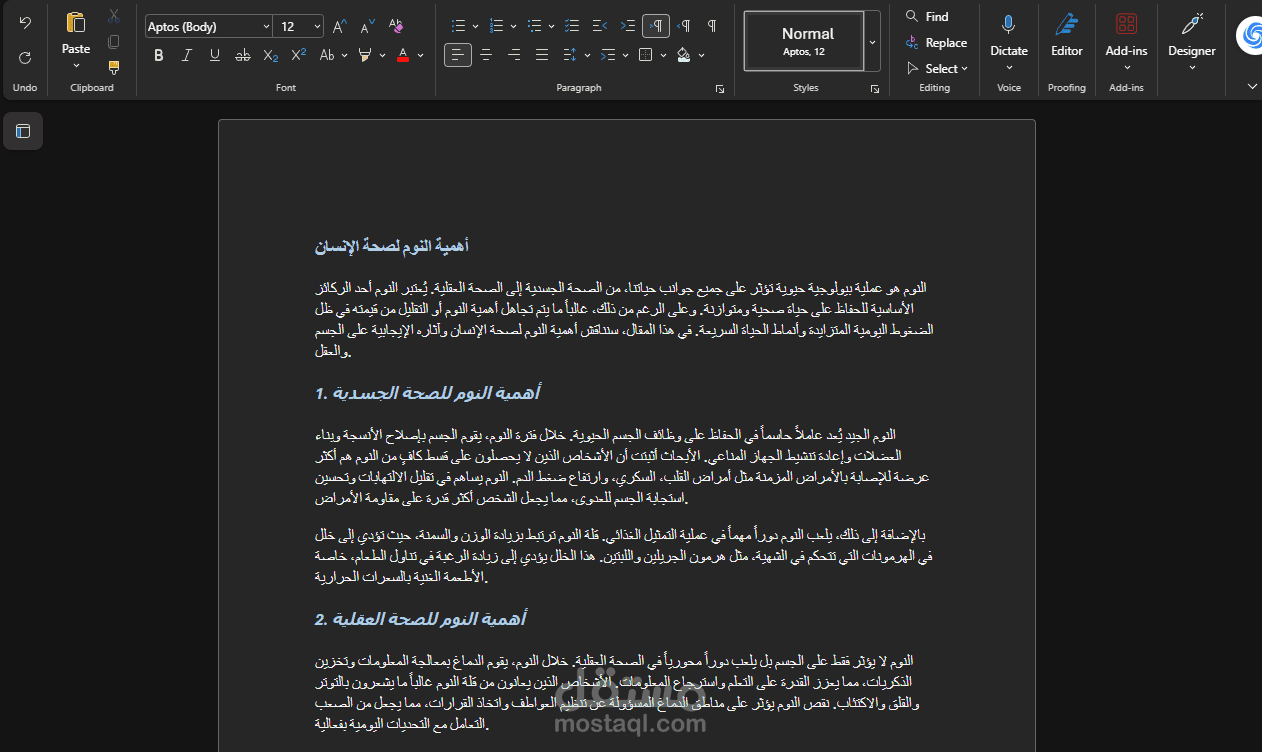Screen dimensions: 1262x752
Task: Expand the multilevel list dropdown arrow
Action: point(551,26)
